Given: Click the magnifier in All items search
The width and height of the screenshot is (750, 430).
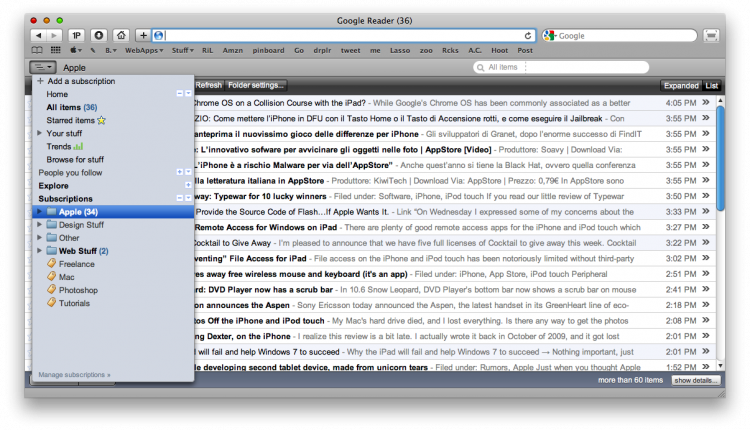Looking at the screenshot, I should [481, 67].
